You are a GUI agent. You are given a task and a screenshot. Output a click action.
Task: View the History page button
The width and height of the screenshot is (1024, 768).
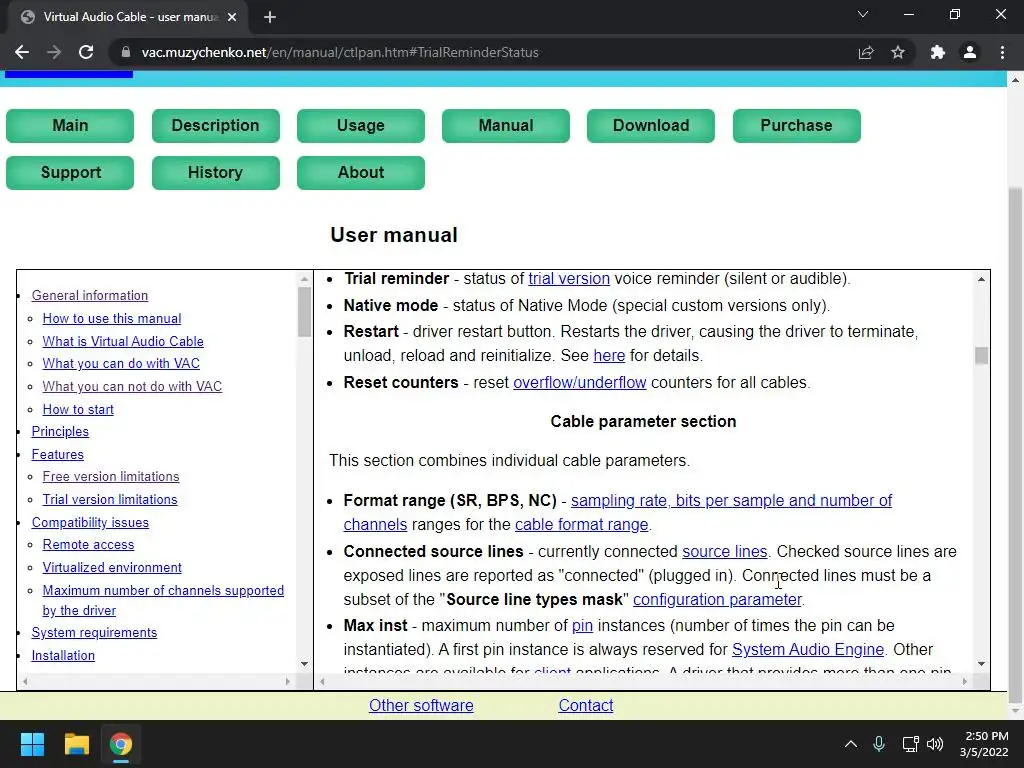pos(216,172)
